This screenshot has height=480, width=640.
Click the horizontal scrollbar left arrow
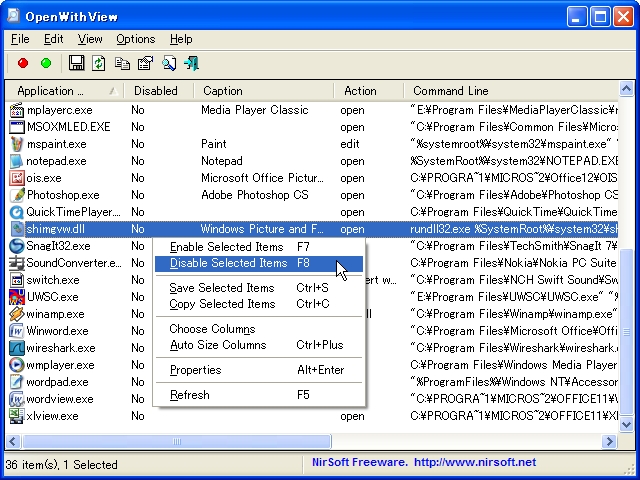coord(13,441)
